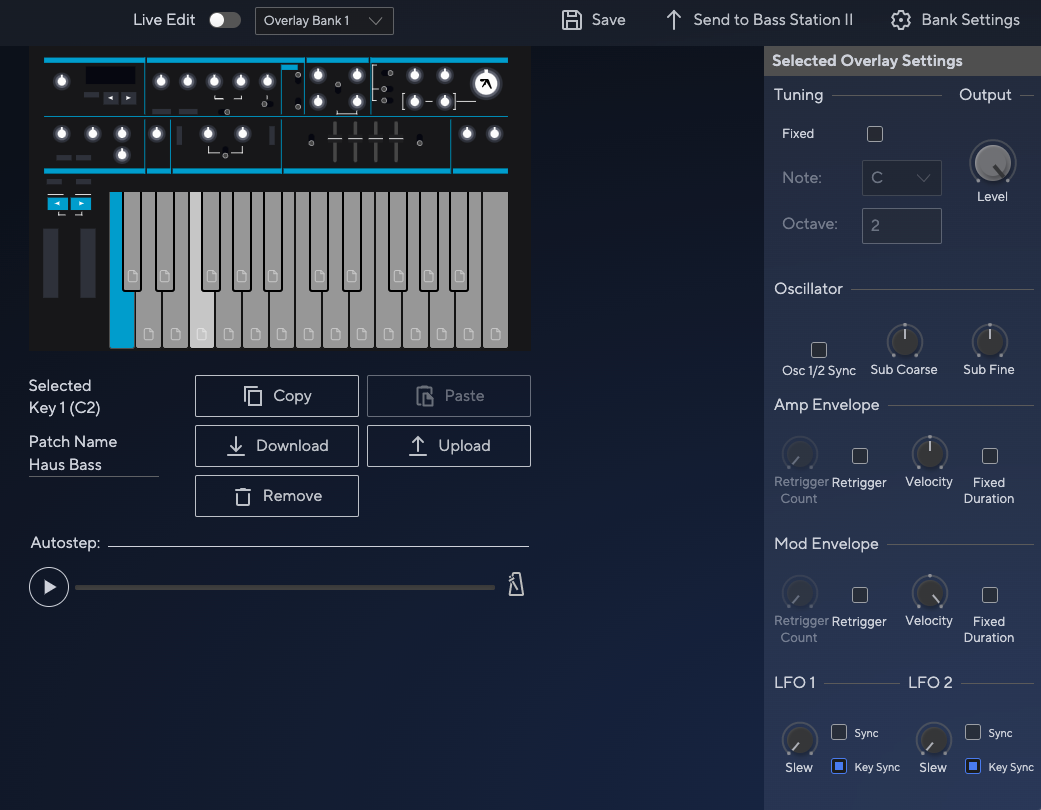Open Bank Settings gear icon
The width and height of the screenshot is (1041, 810).
900,20
